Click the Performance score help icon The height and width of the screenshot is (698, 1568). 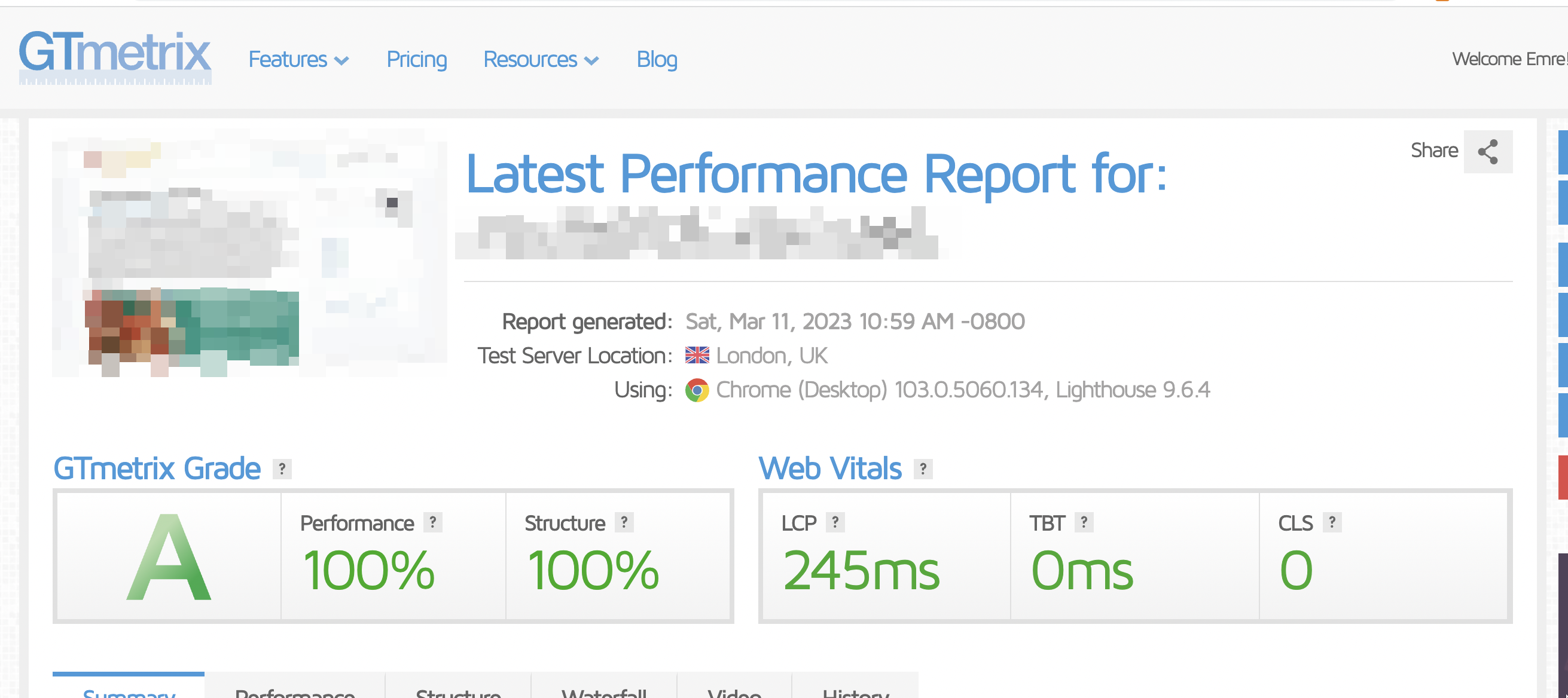pyautogui.click(x=433, y=522)
